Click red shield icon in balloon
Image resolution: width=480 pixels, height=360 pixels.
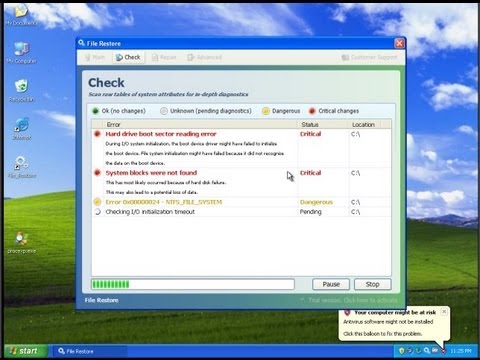[x=347, y=313]
